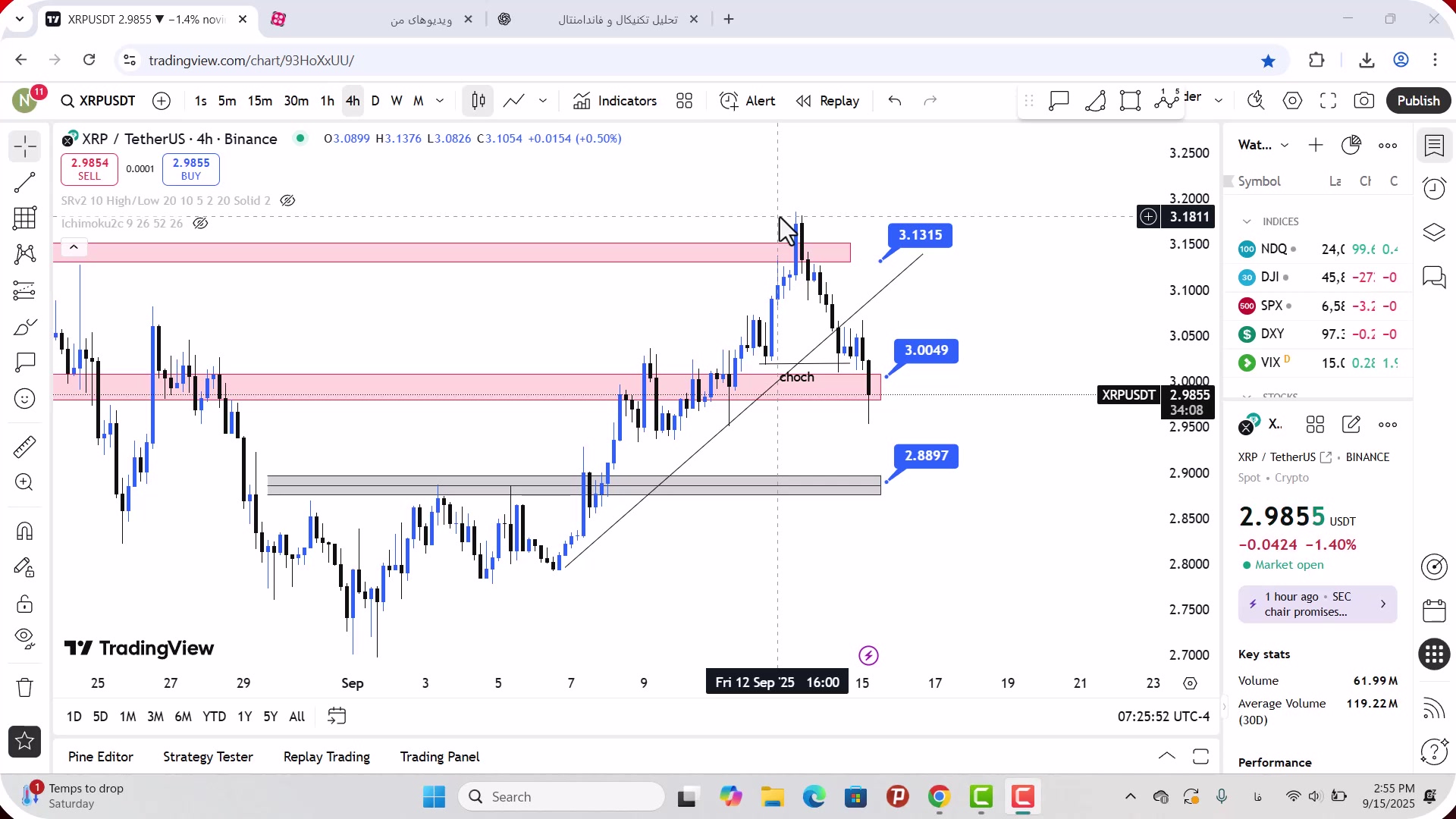Add a symbol to the watchlist
Image resolution: width=1456 pixels, height=819 pixels.
click(x=1316, y=145)
